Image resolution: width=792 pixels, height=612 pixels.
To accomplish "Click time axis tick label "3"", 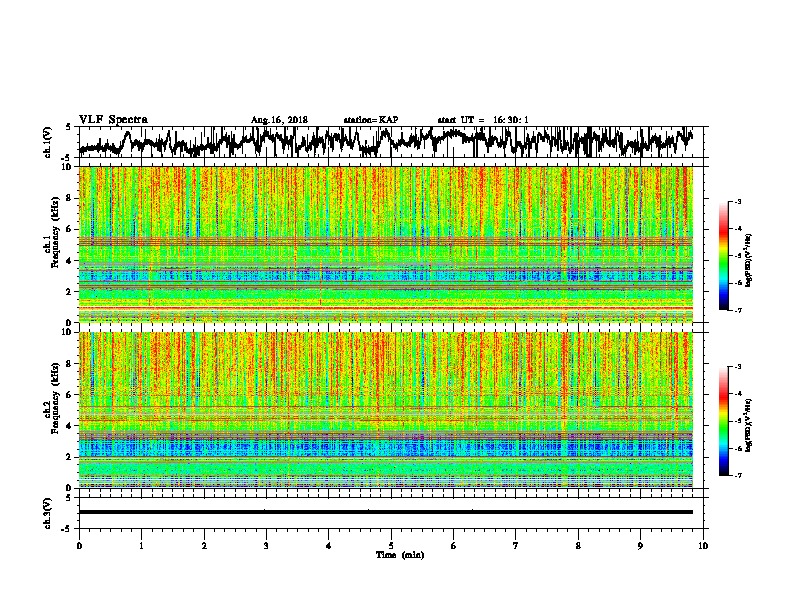I will click(266, 546).
